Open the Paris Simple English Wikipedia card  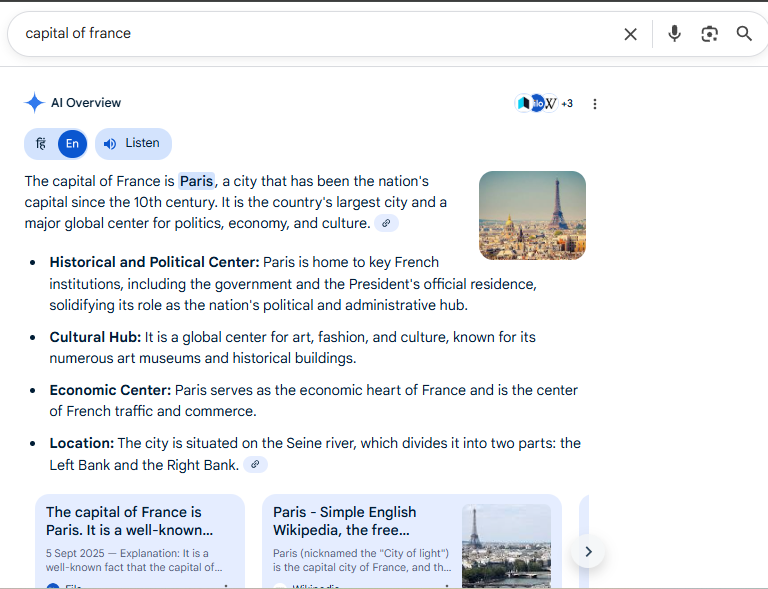coord(360,540)
